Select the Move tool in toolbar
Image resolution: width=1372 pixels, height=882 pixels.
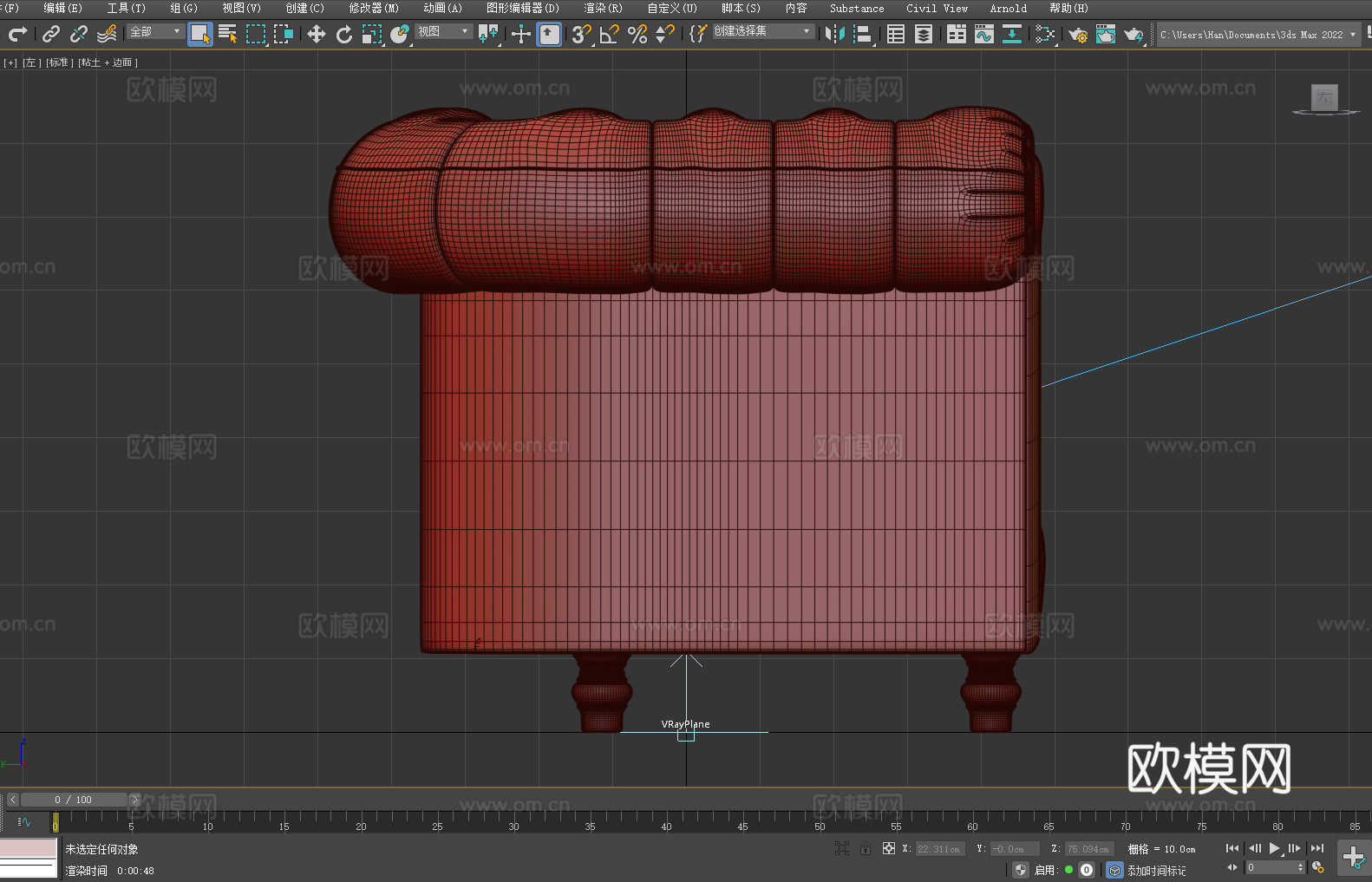pyautogui.click(x=317, y=34)
